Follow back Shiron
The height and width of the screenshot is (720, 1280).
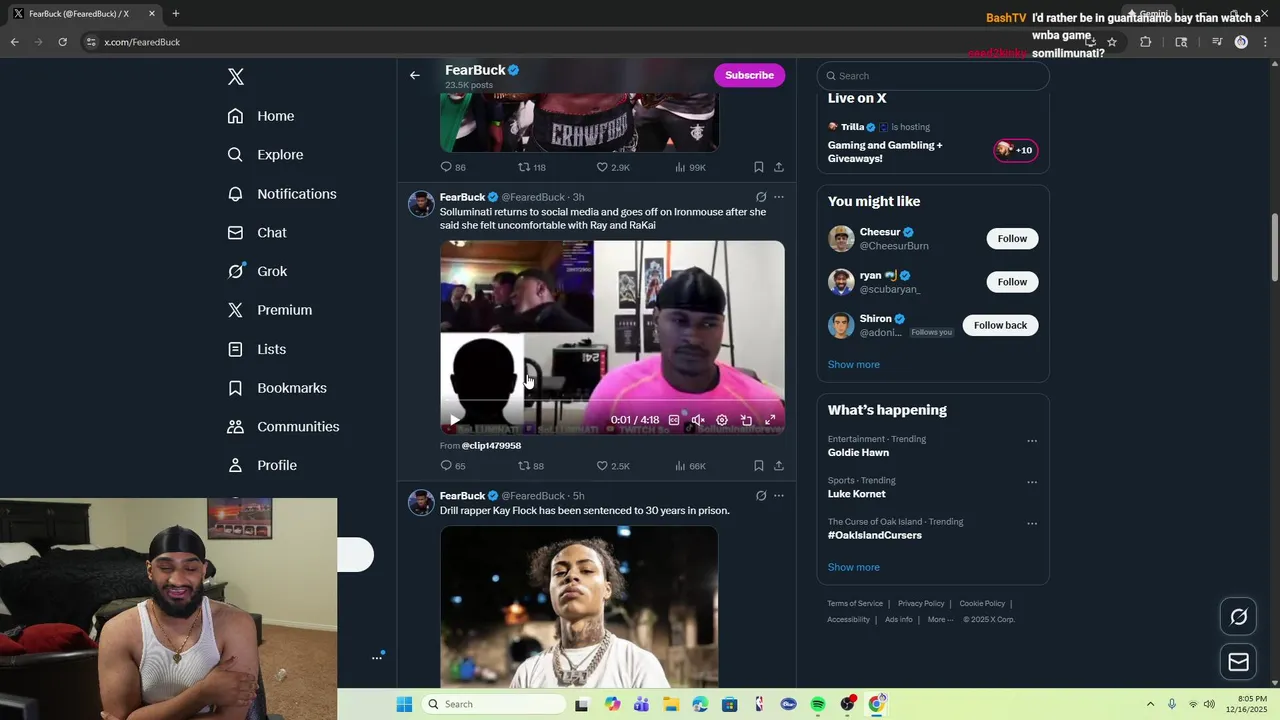1000,325
